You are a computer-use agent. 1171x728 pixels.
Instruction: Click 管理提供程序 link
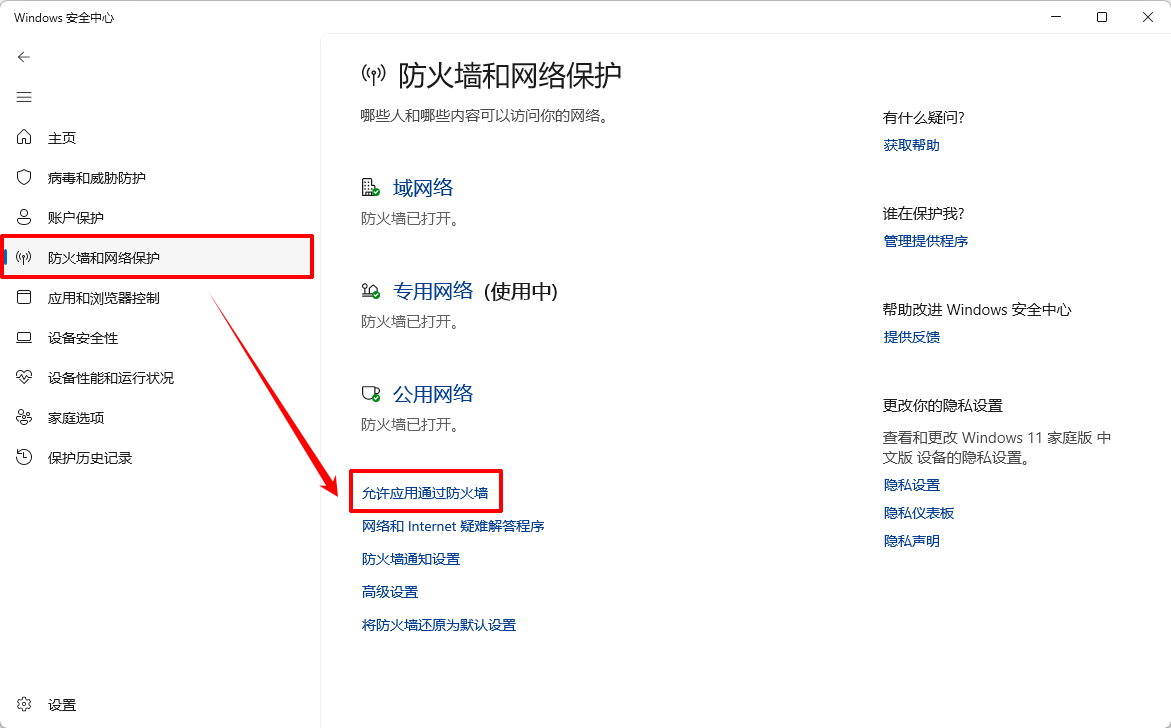925,240
